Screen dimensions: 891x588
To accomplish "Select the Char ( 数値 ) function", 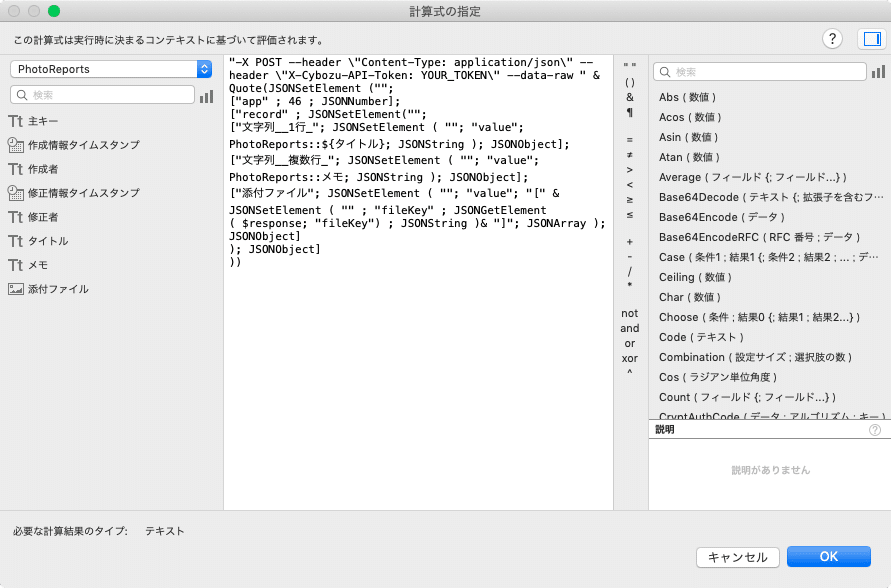I will point(690,297).
